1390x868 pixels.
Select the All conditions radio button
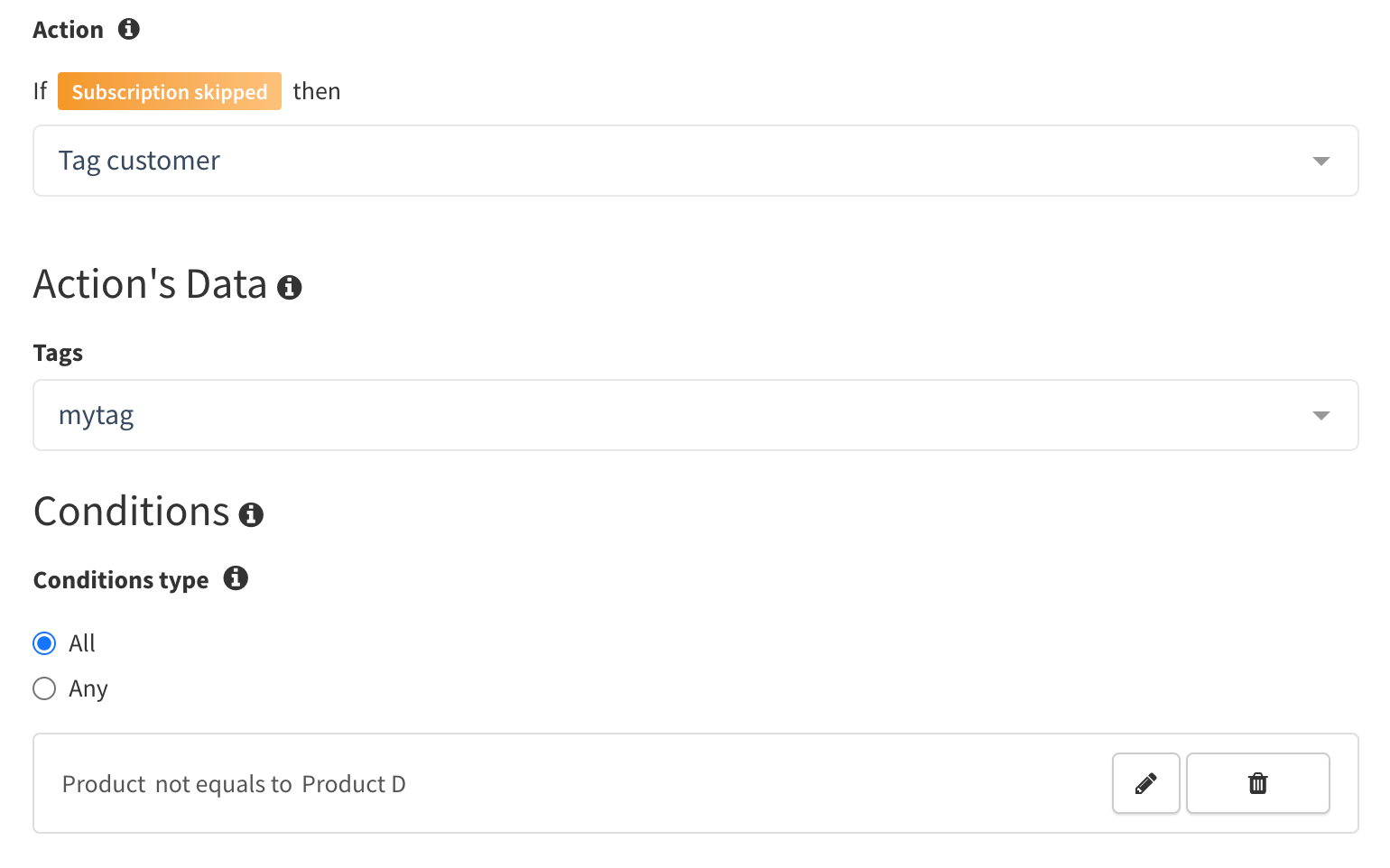tap(44, 643)
